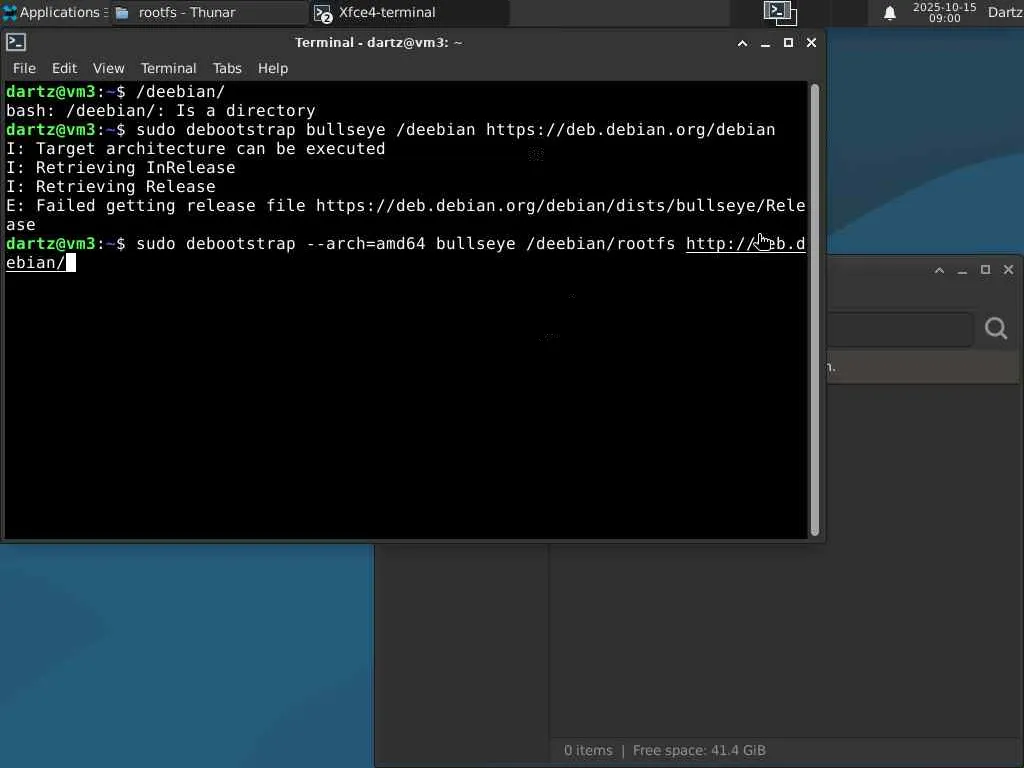Click the Thunar location bar field
The height and width of the screenshot is (768, 1024).
point(901,328)
